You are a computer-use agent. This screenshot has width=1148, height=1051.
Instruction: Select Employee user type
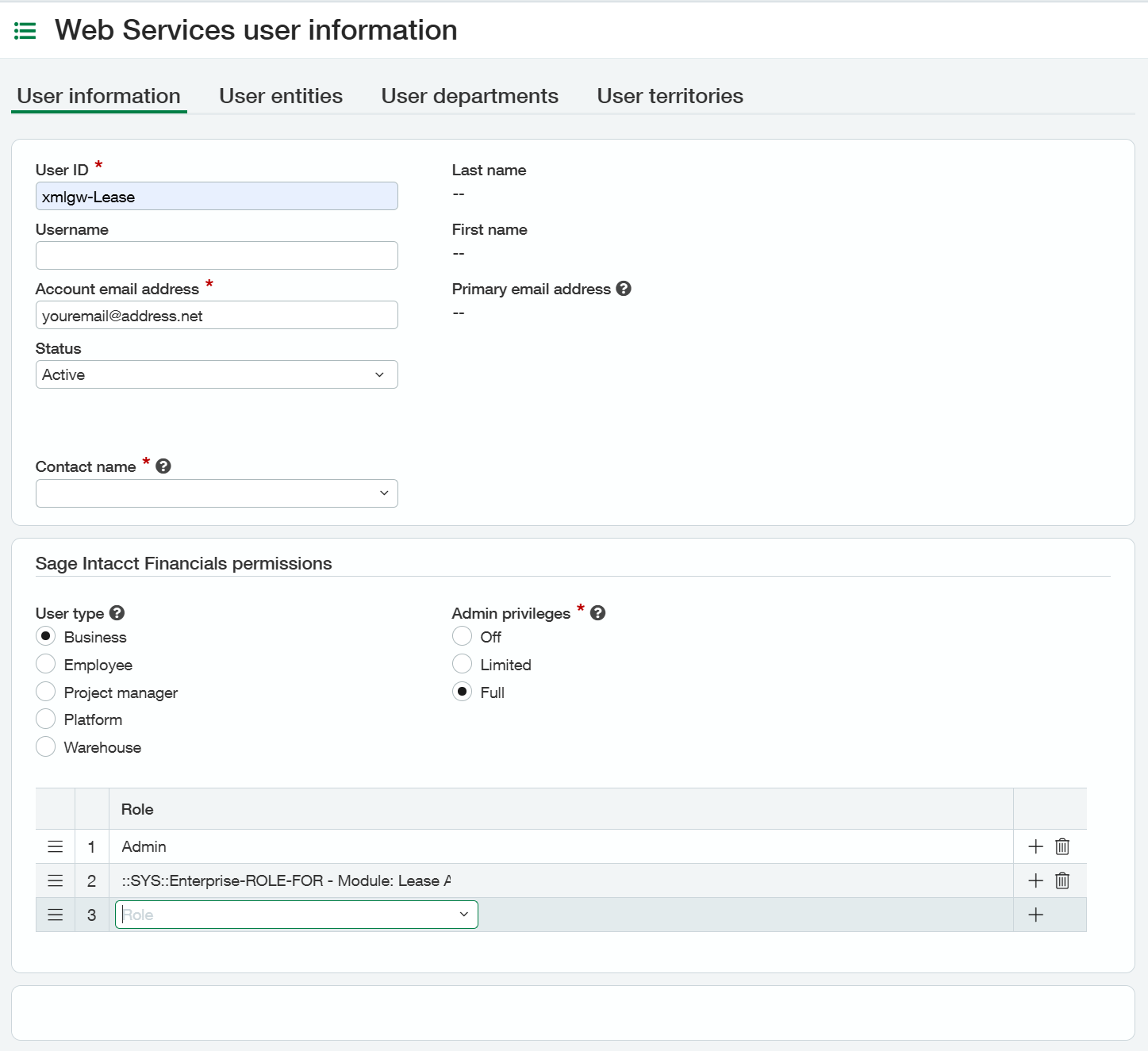click(x=46, y=664)
